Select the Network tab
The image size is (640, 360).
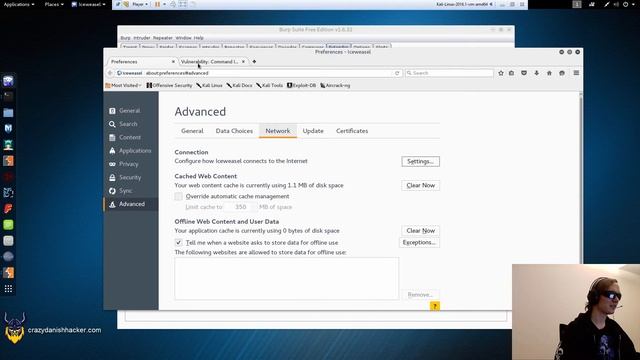coord(278,131)
